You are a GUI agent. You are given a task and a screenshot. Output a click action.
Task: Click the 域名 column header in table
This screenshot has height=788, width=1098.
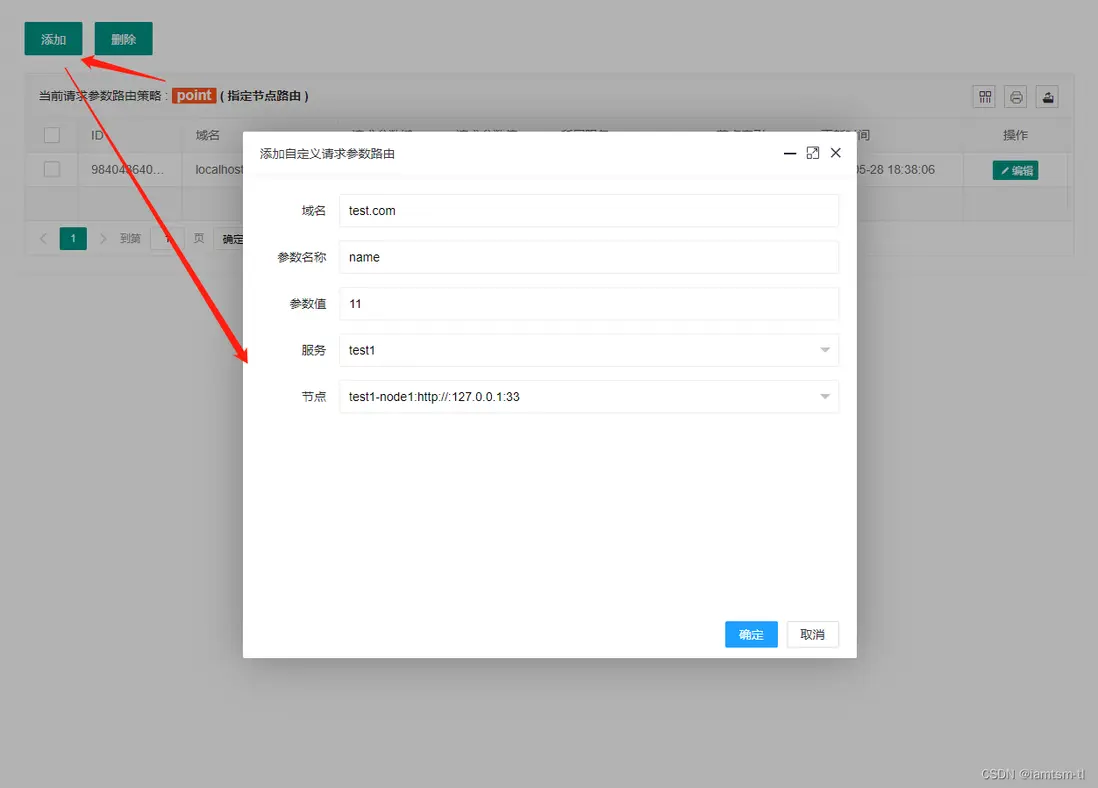207,134
